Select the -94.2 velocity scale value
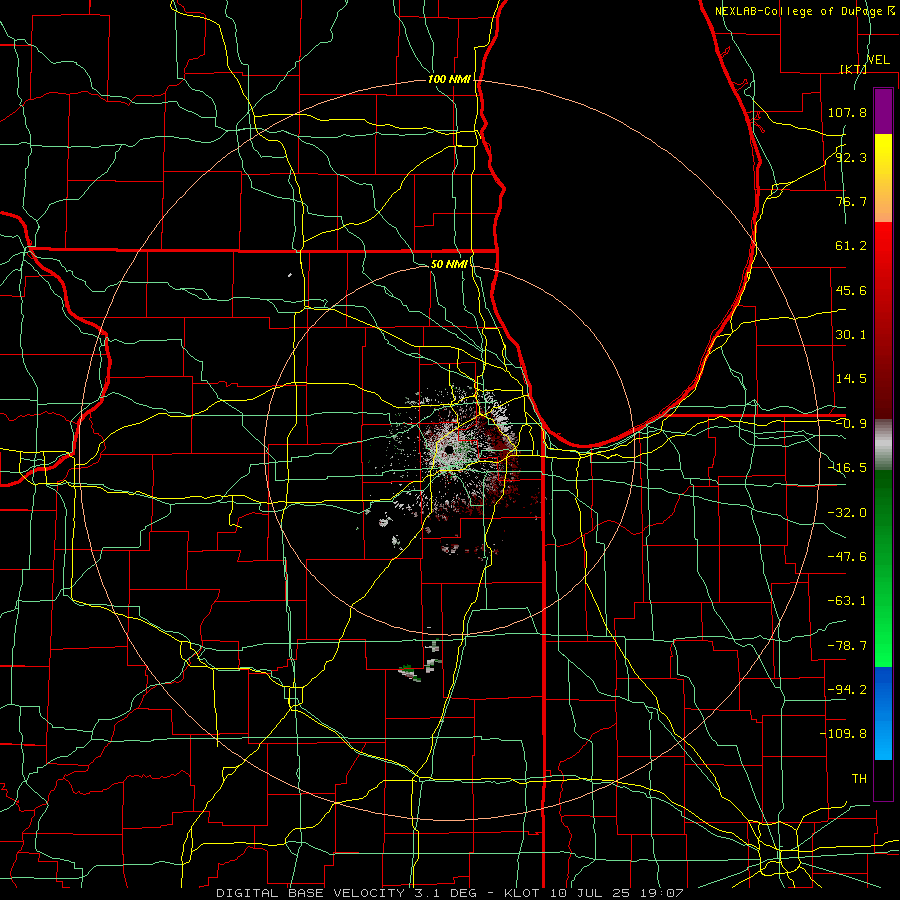The width and height of the screenshot is (900, 900). tap(847, 690)
